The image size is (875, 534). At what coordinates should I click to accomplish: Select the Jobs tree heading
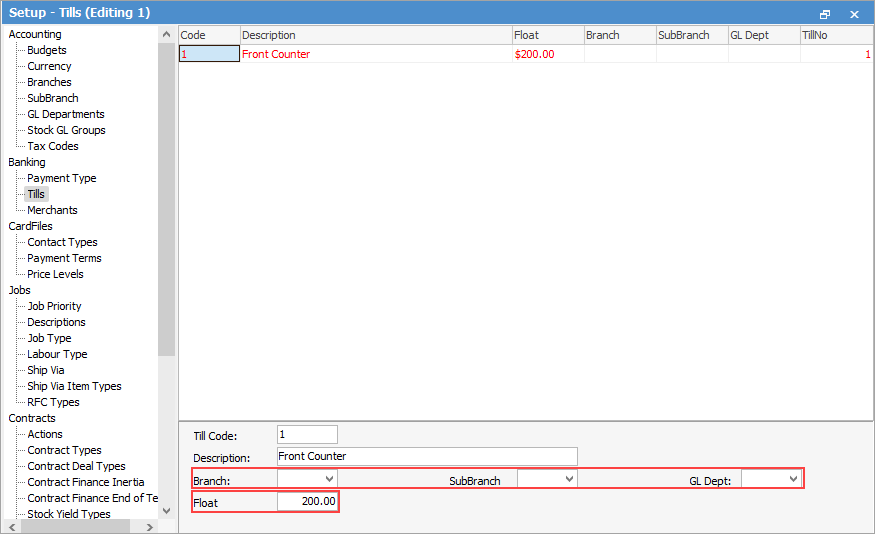click(20, 290)
